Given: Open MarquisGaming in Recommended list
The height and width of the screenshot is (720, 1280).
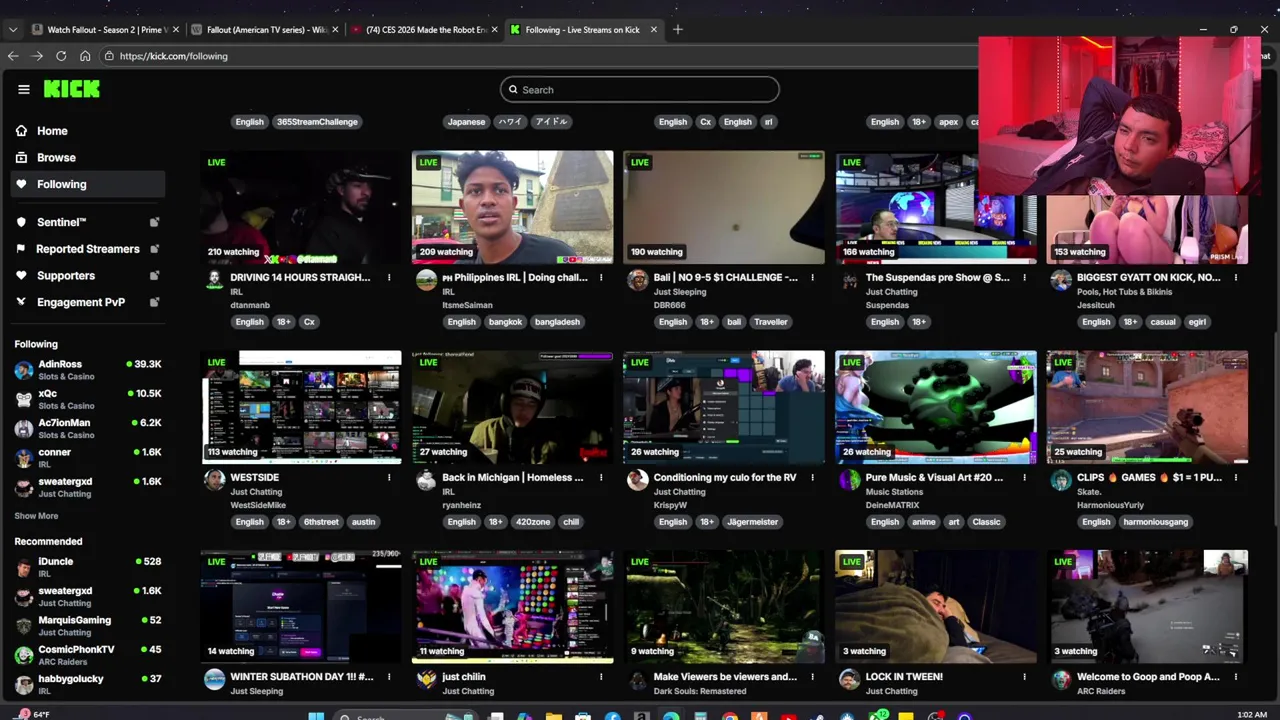Looking at the screenshot, I should tap(88, 626).
